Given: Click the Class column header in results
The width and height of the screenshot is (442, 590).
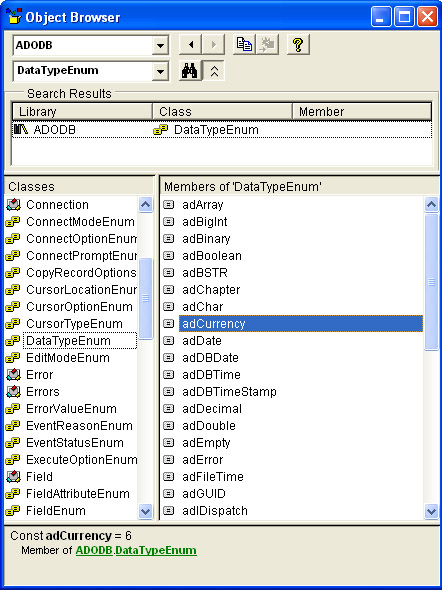Looking at the screenshot, I should (x=223, y=112).
